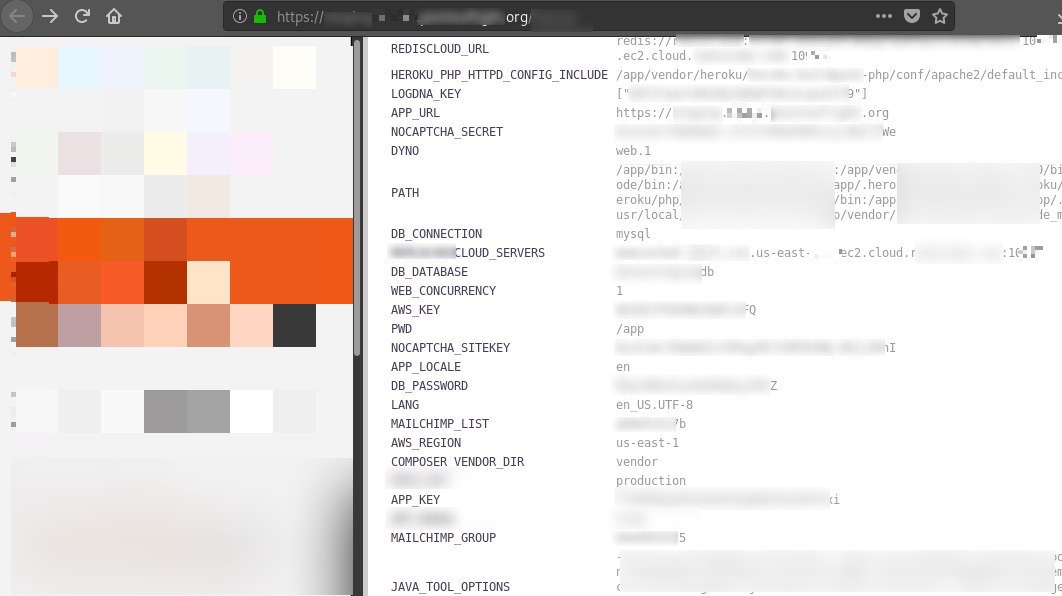The image size is (1062, 596).
Task: Click the DYNO variable name
Action: click(x=405, y=150)
